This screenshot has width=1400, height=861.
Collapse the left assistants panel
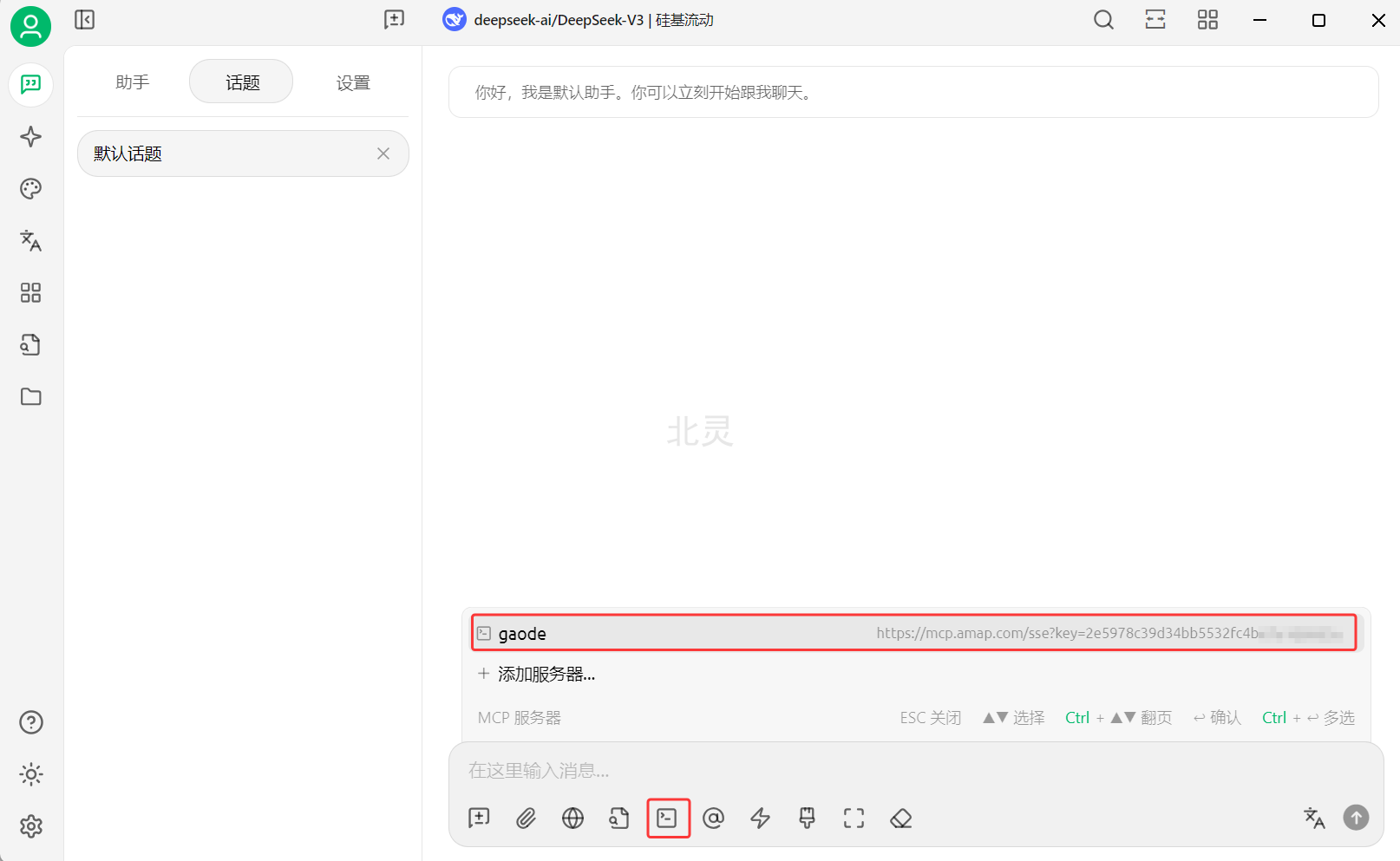84,19
